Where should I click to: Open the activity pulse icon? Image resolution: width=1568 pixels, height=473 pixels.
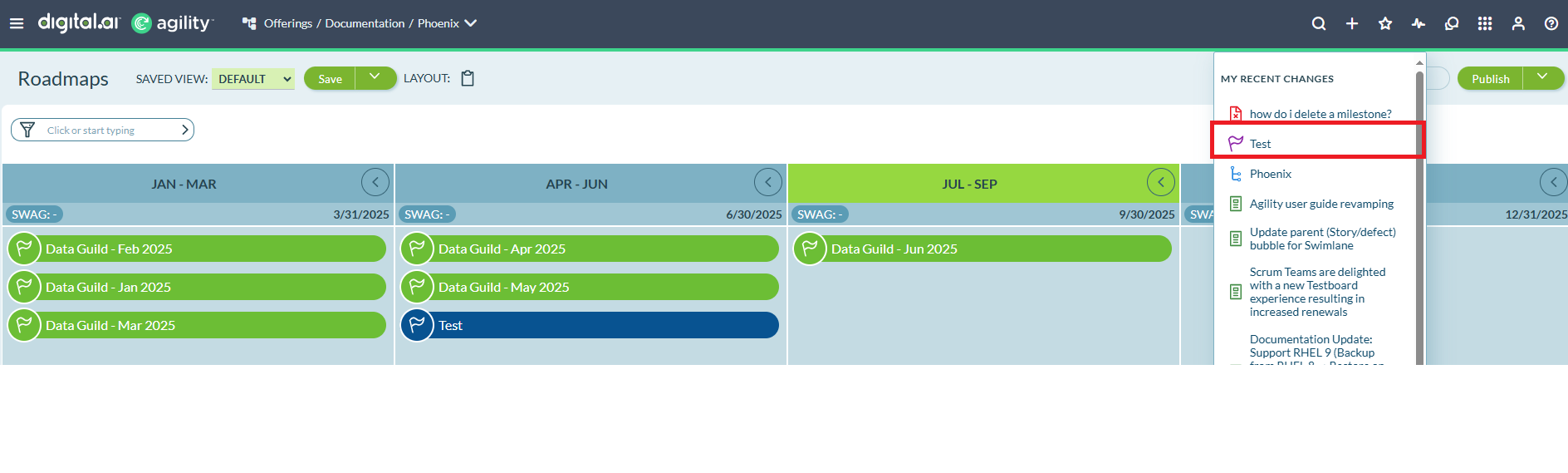pos(1419,23)
